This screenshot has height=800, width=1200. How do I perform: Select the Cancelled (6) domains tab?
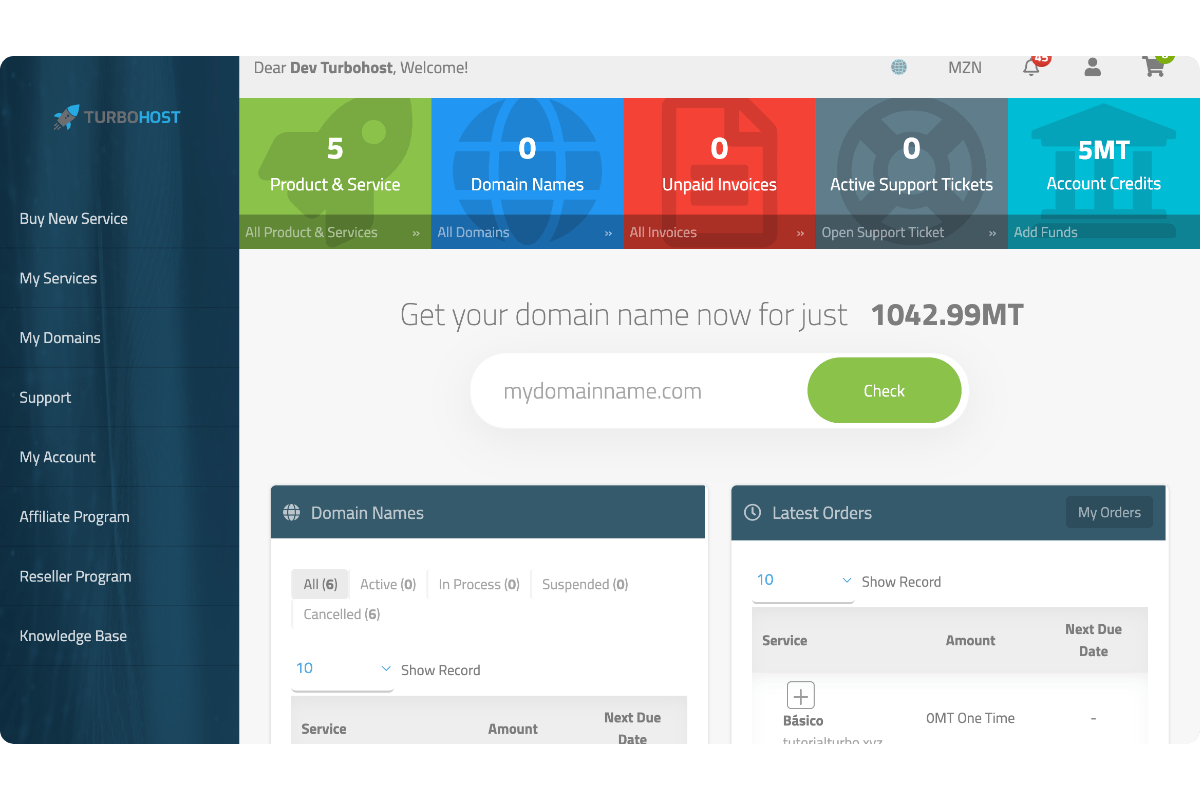click(x=342, y=614)
